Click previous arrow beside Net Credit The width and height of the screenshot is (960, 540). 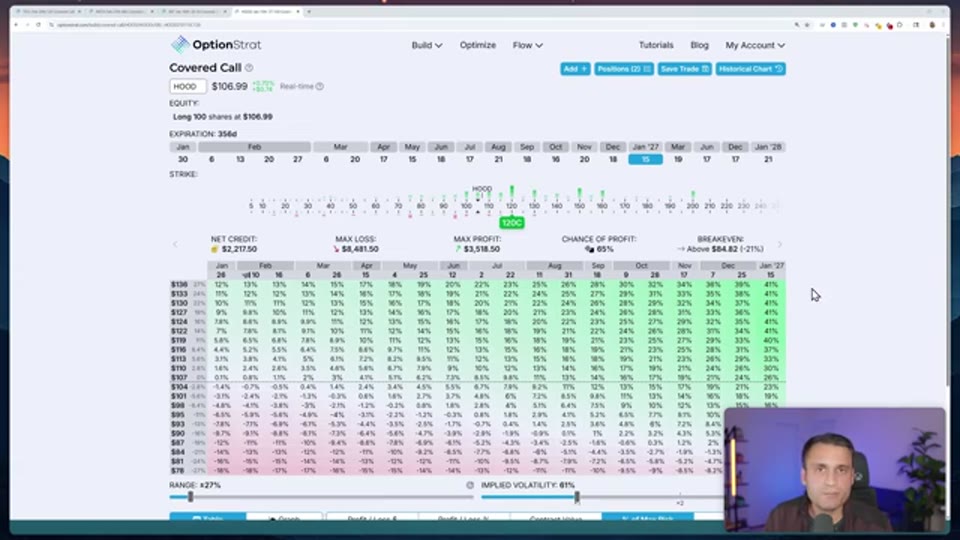tap(175, 244)
